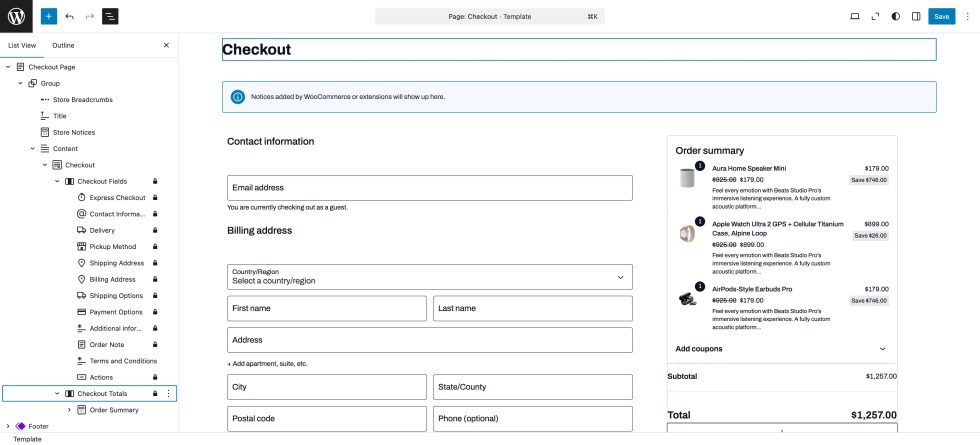
Task: Click the lock icon on Delivery row
Action: [155, 230]
